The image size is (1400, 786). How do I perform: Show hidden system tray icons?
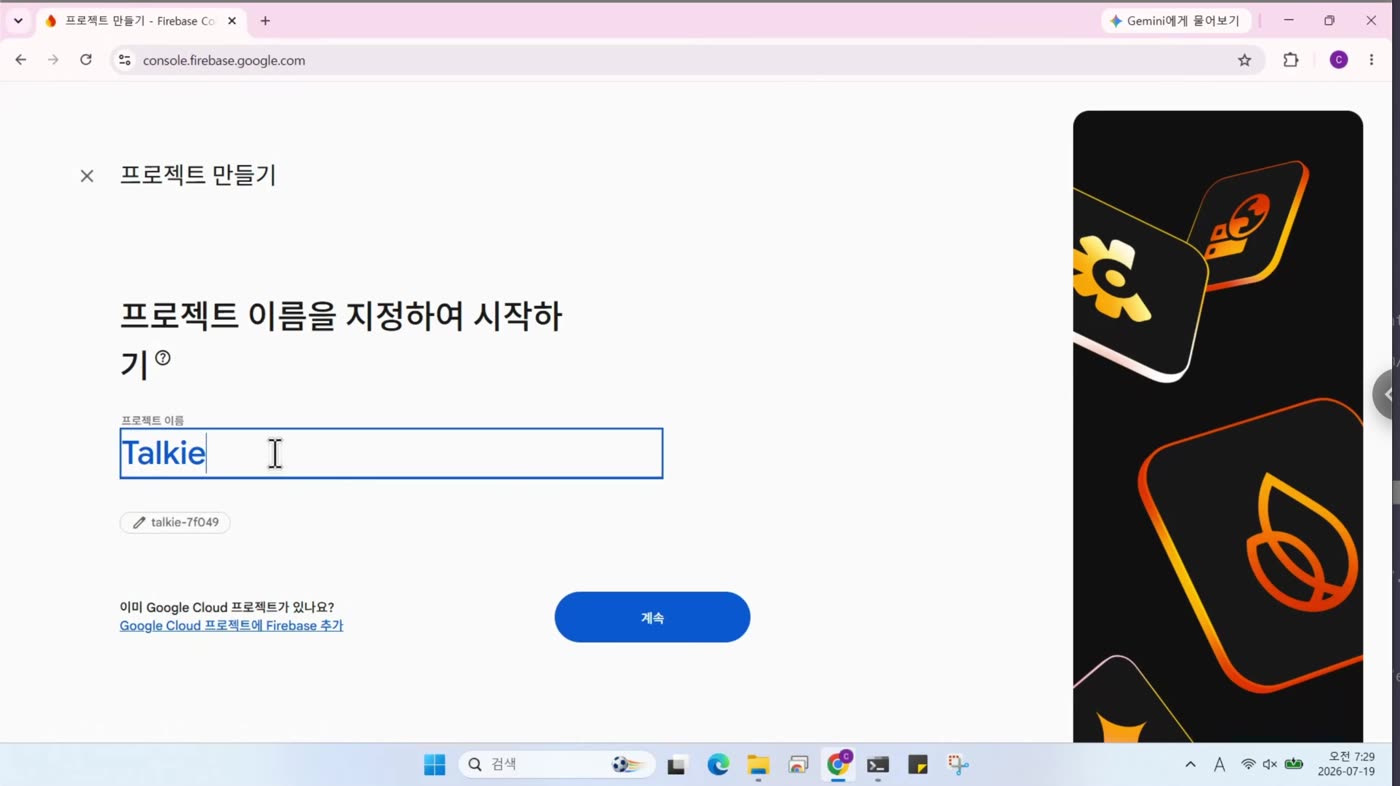[1190, 765]
